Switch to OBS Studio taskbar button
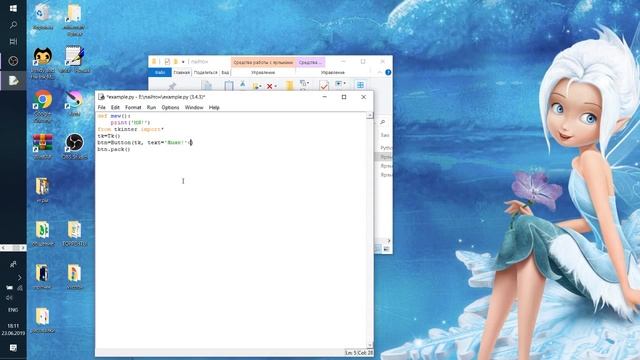This screenshot has height=360, width=640. [13, 61]
